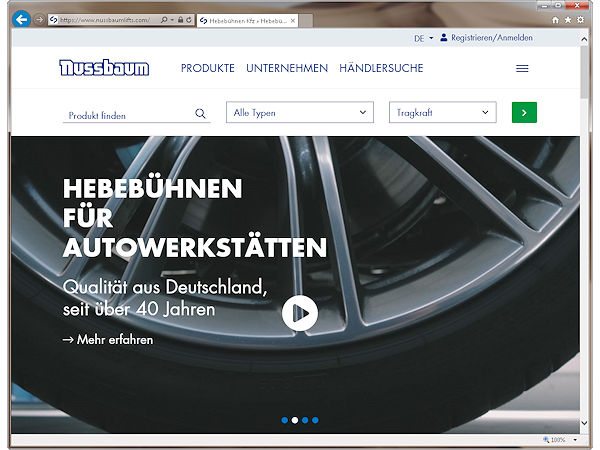
Task: Click Registrieren/Anmelden link
Action: tap(492, 38)
